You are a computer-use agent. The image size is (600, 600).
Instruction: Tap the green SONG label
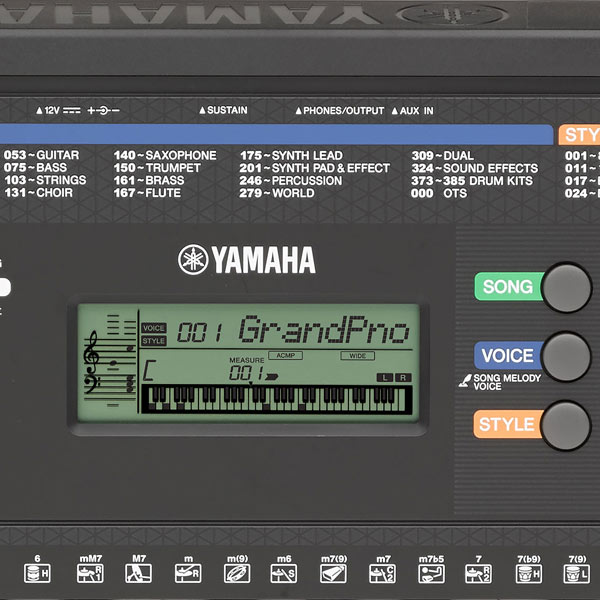coord(508,287)
